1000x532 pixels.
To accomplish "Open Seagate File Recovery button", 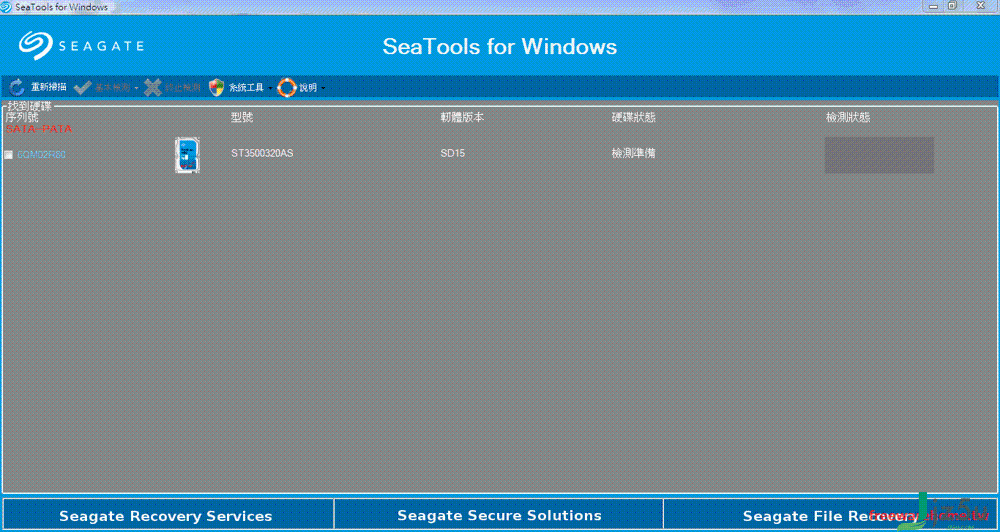I will [830, 515].
